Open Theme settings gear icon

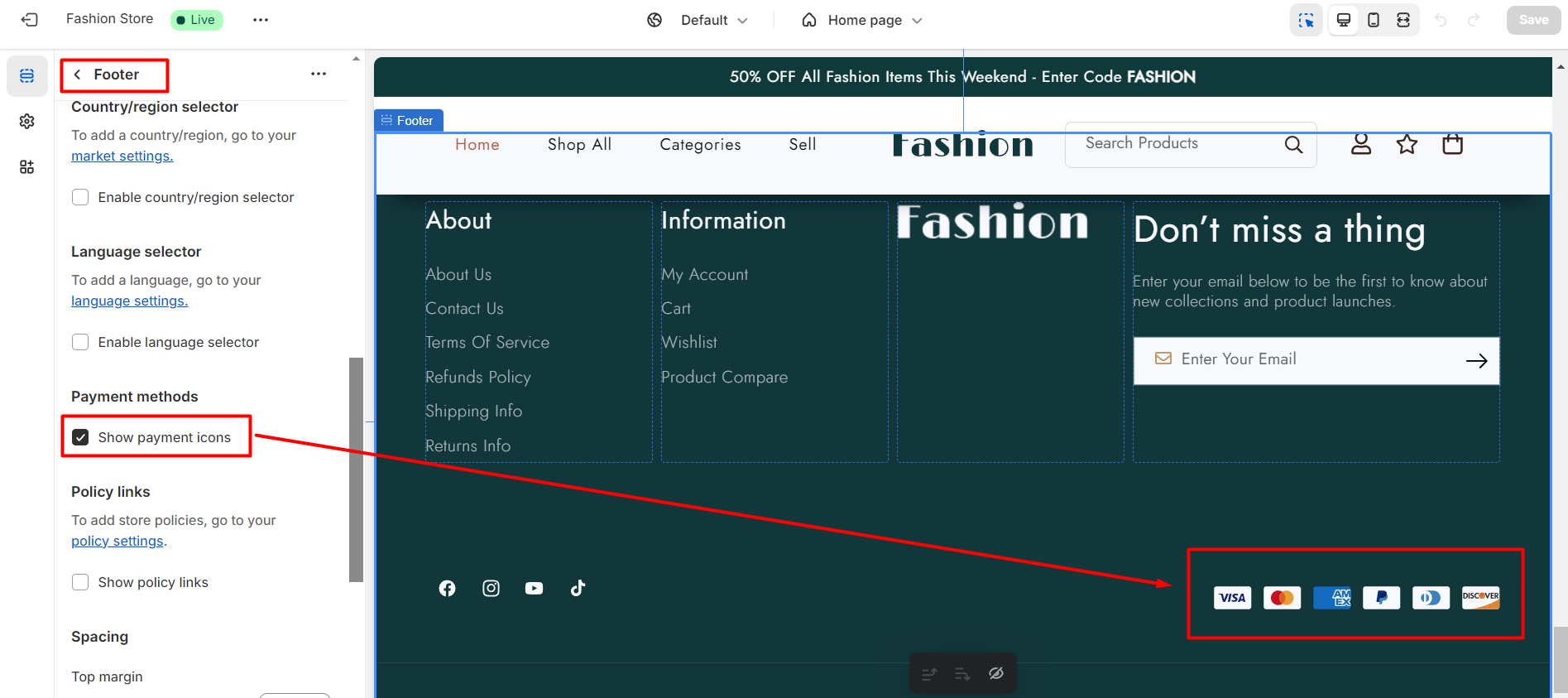[27, 122]
